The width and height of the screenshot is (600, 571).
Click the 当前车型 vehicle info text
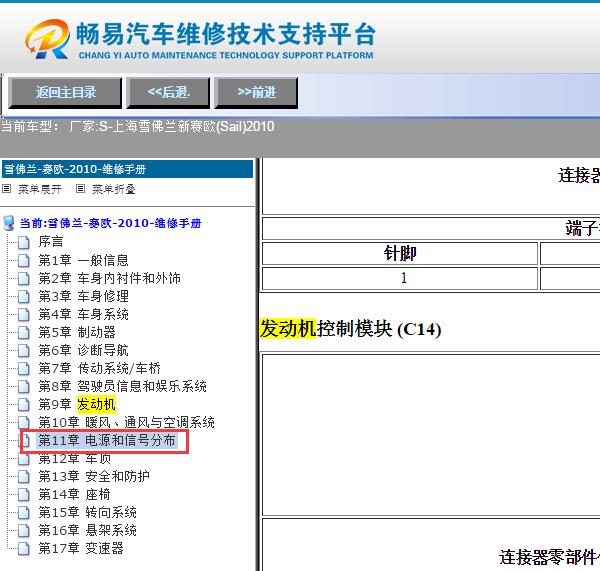coord(138,126)
